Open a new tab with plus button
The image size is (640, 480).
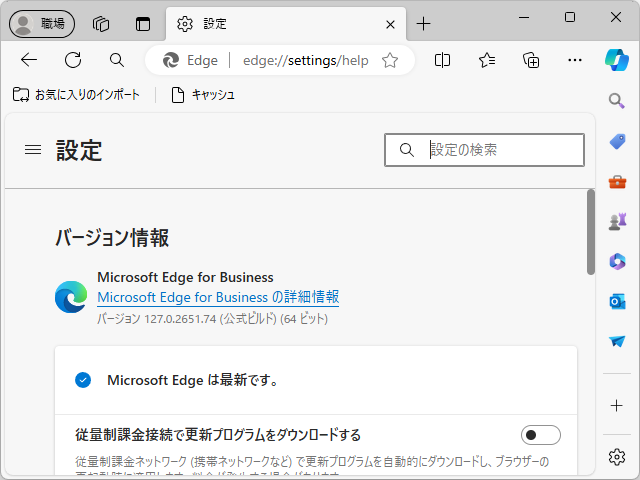(x=423, y=24)
